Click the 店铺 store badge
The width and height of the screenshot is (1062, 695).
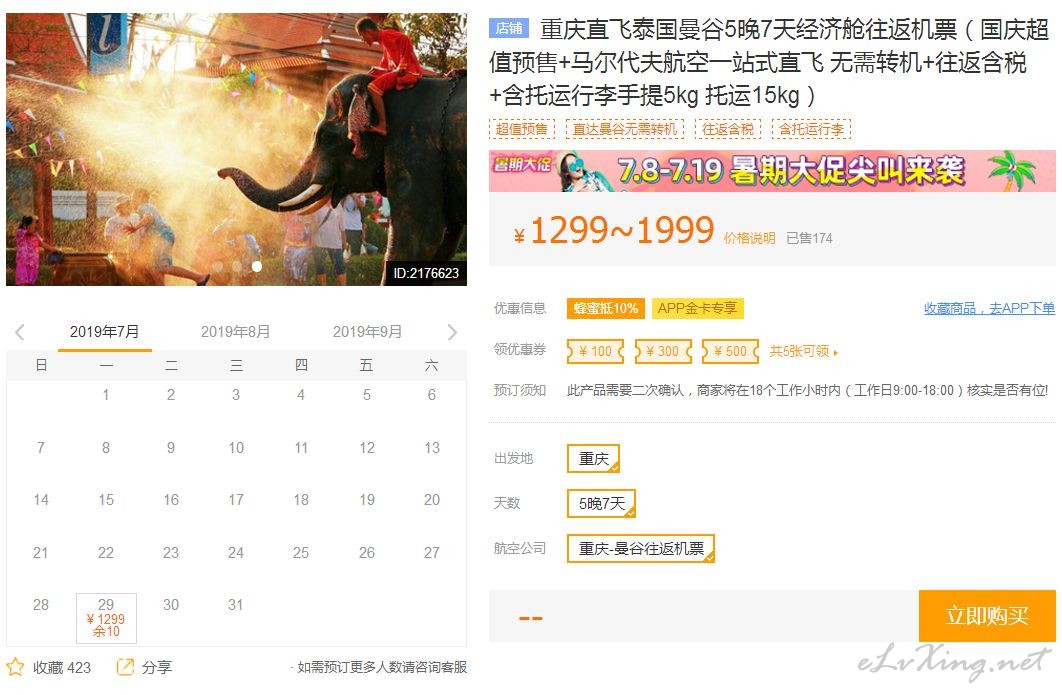[x=509, y=28]
